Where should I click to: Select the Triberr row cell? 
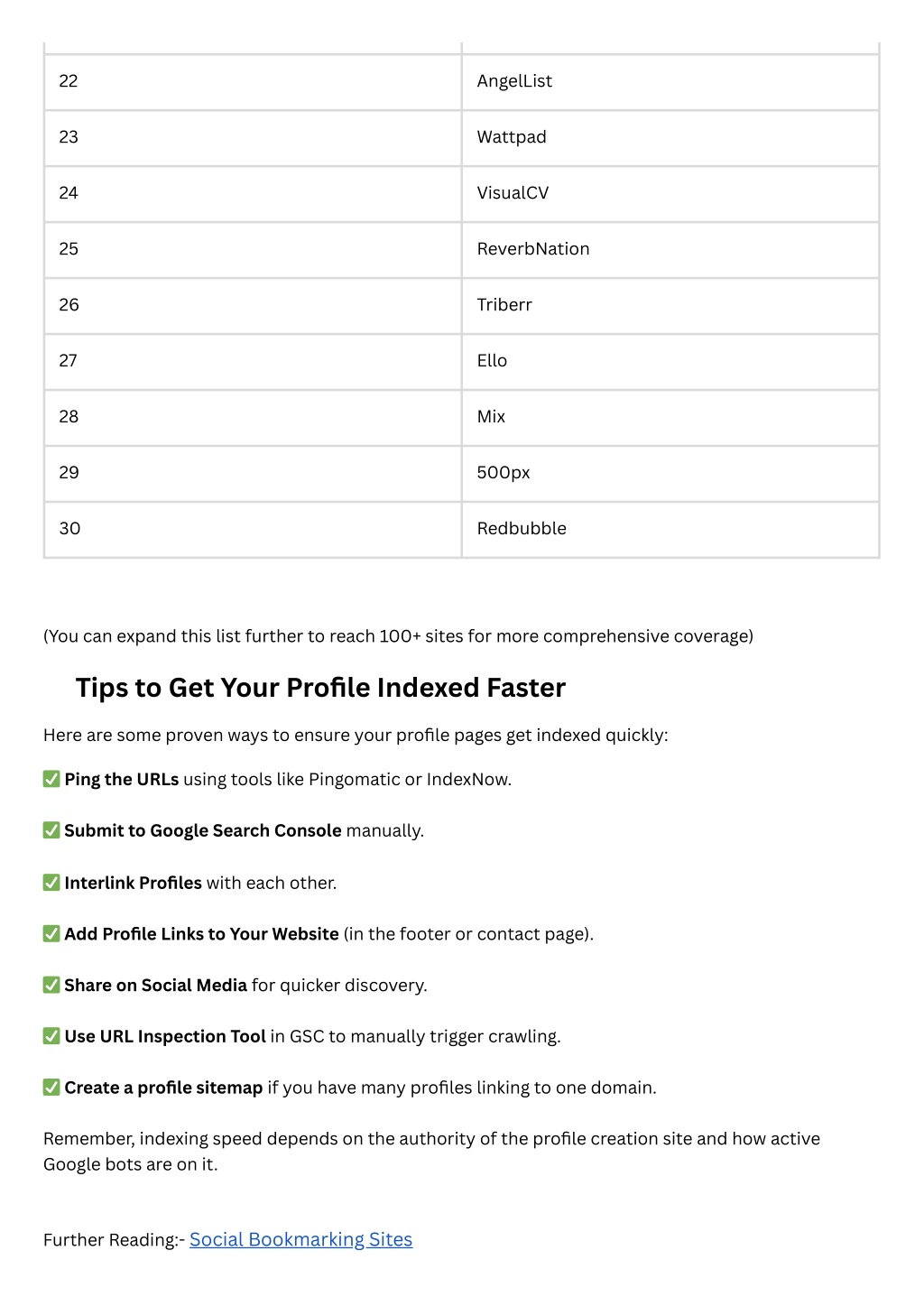[x=670, y=306]
